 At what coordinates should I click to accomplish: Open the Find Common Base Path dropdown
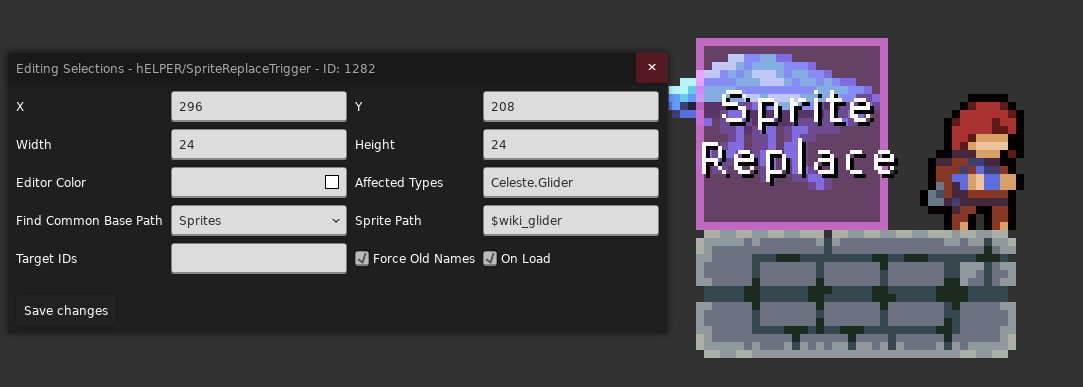tap(259, 220)
